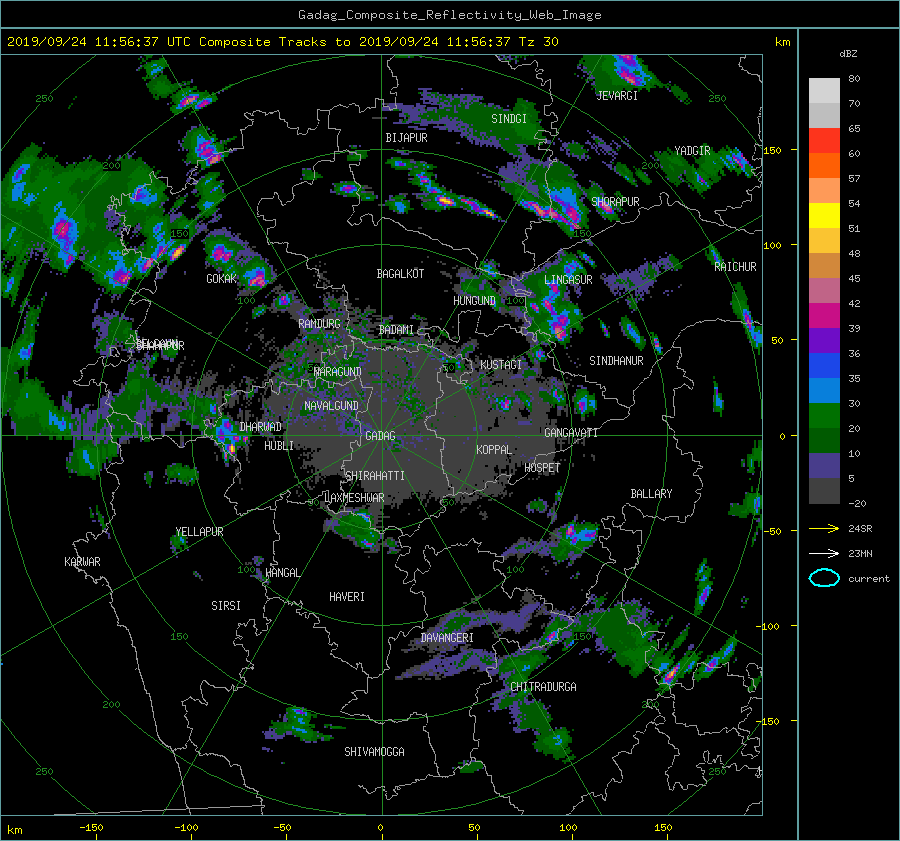The image size is (900, 841).
Task: Select the yellow 54 dBZ color swatch
Action: [x=824, y=215]
